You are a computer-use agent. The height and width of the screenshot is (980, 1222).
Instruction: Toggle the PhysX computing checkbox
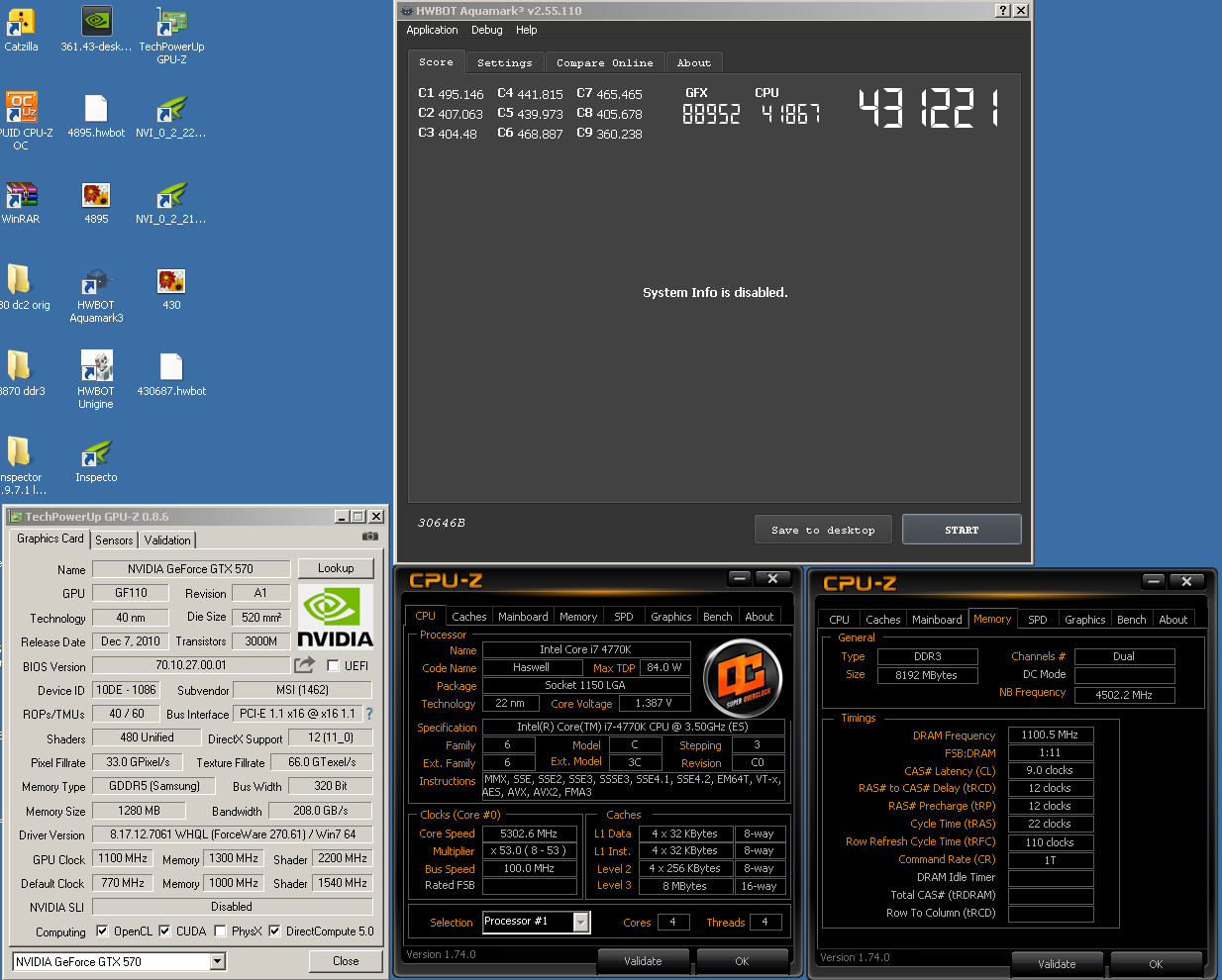point(220,931)
